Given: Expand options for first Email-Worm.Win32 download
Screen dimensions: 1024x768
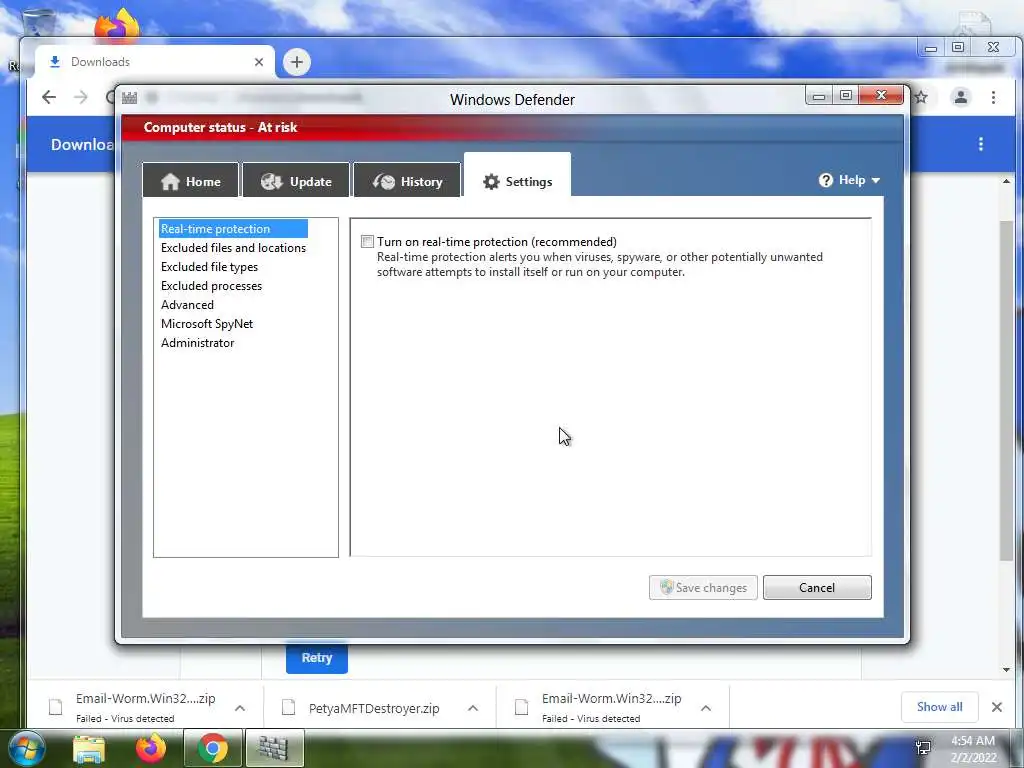Looking at the screenshot, I should click(240, 708).
